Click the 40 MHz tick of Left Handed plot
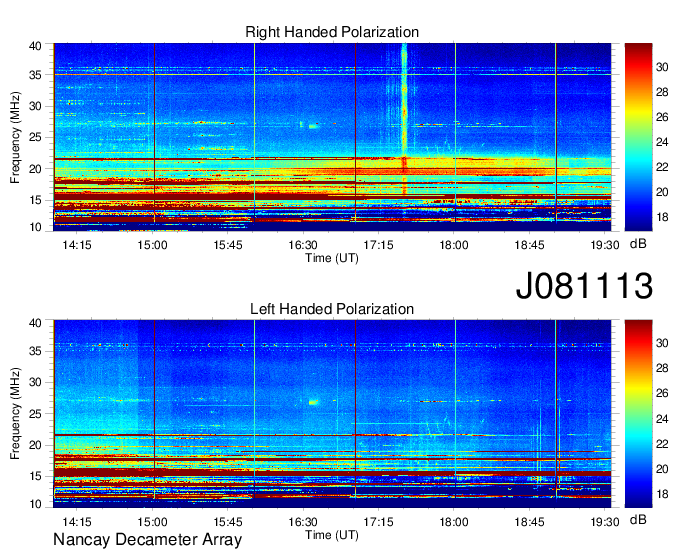The height and width of the screenshot is (552, 680). [35, 323]
